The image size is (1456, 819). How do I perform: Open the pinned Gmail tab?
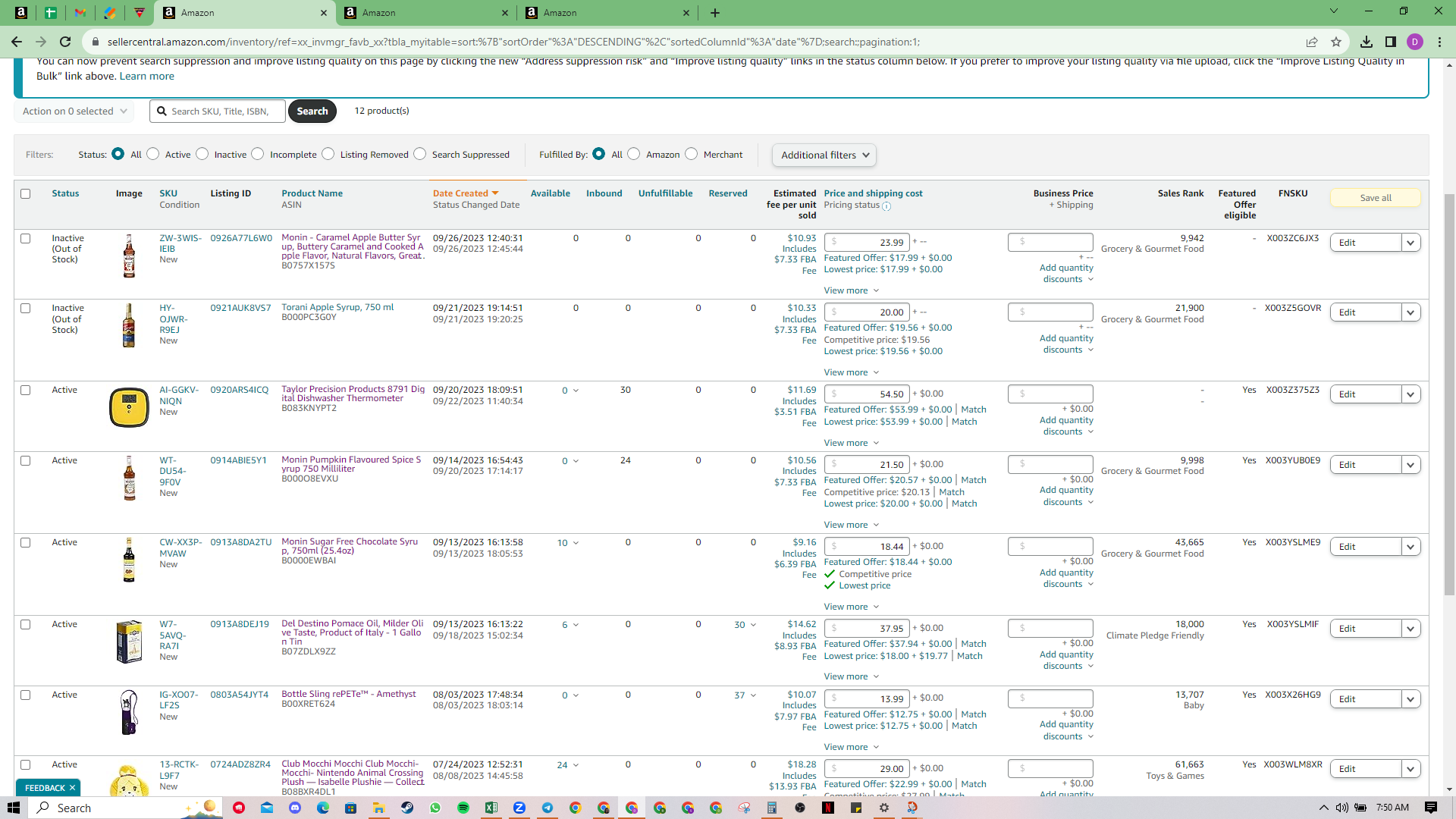click(x=80, y=12)
